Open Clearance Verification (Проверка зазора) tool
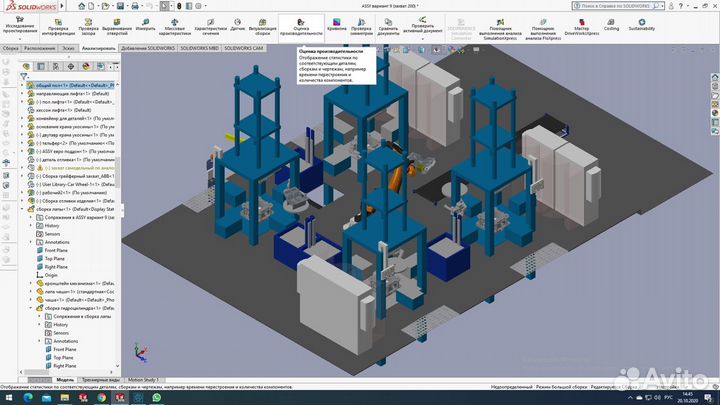The image size is (720, 405). [x=88, y=28]
